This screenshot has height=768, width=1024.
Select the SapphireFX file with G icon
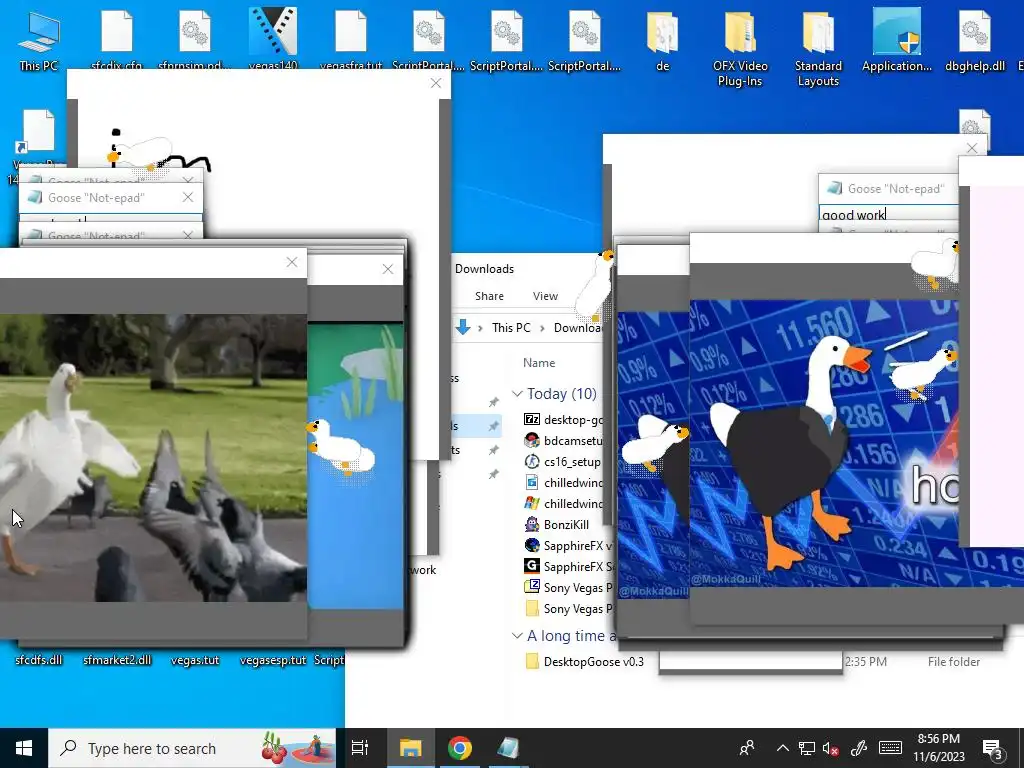[x=568, y=566]
